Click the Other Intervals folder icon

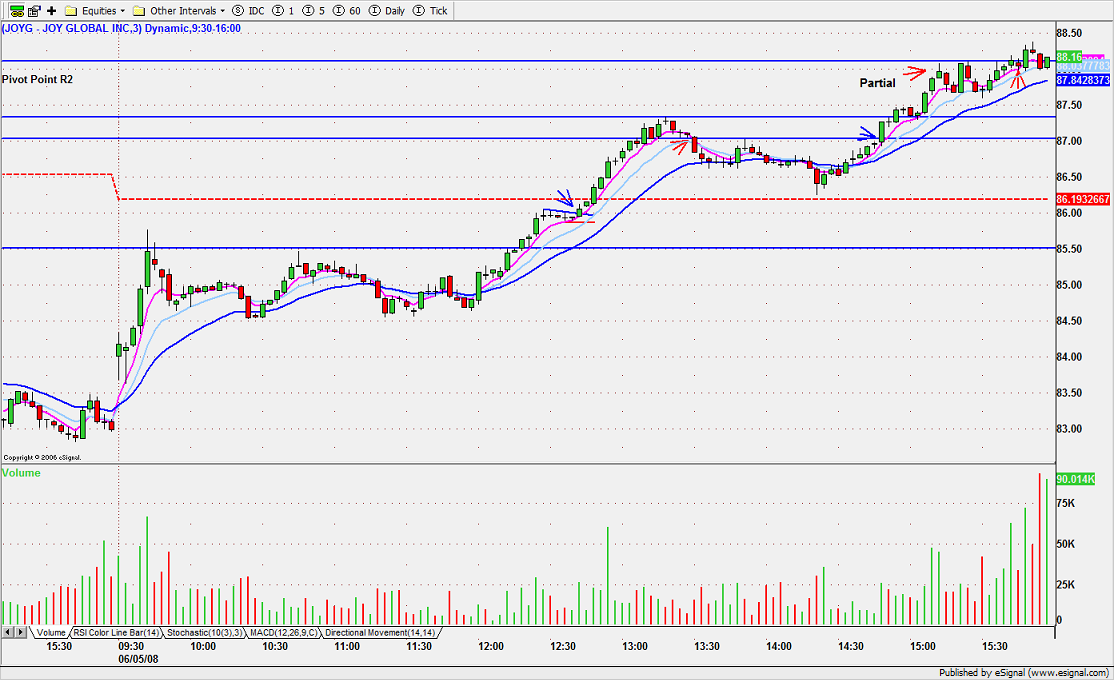pyautogui.click(x=139, y=11)
